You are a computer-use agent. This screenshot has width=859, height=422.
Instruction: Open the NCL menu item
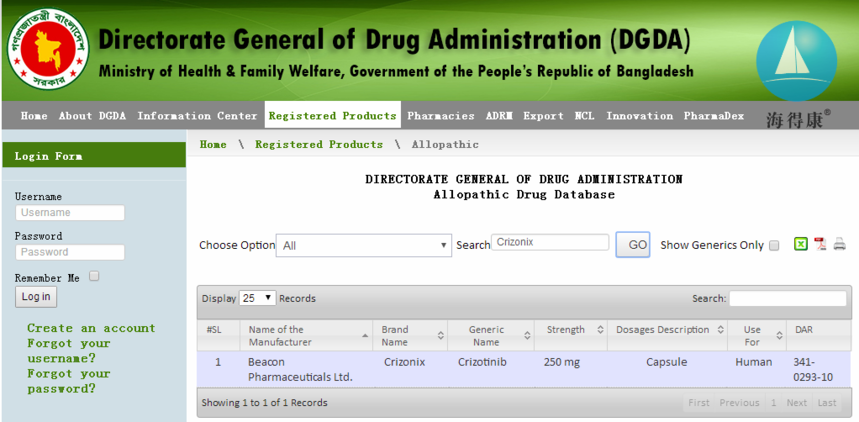585,116
